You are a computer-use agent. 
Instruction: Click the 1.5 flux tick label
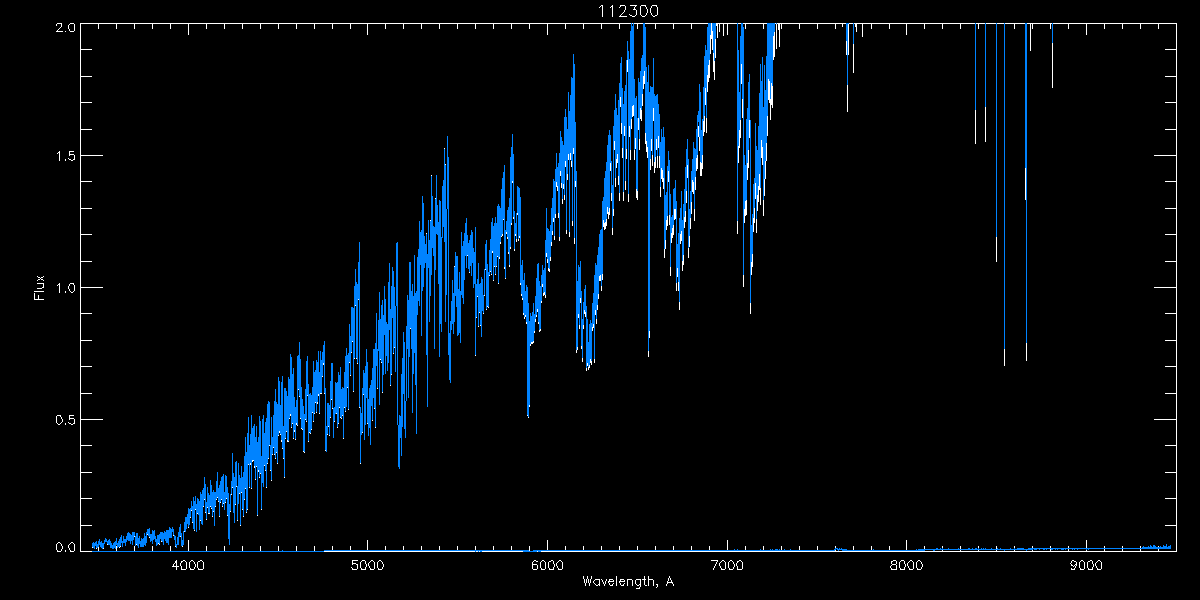[x=65, y=157]
